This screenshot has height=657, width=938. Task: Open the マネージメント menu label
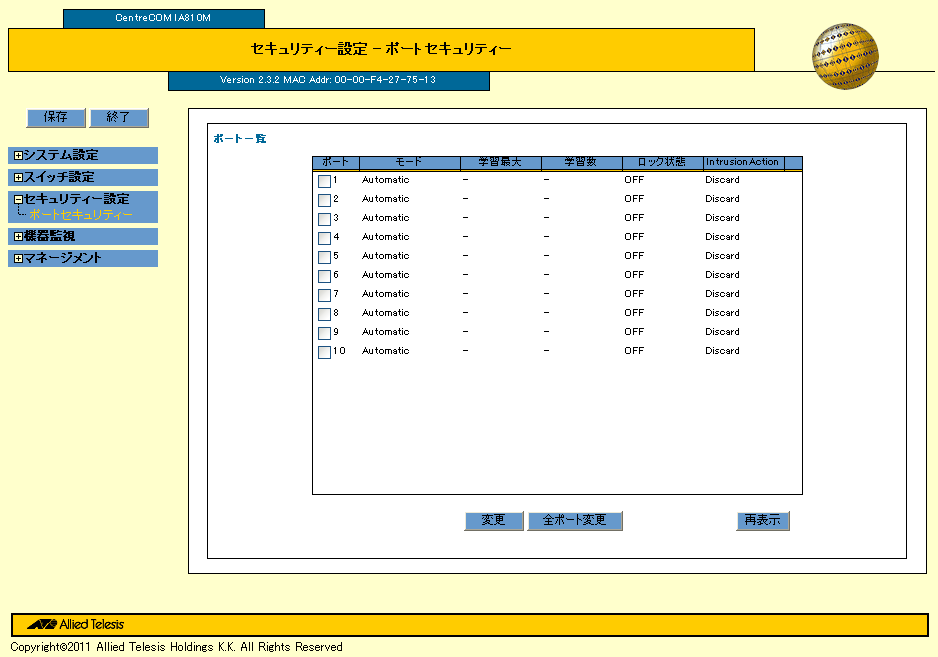(62, 258)
